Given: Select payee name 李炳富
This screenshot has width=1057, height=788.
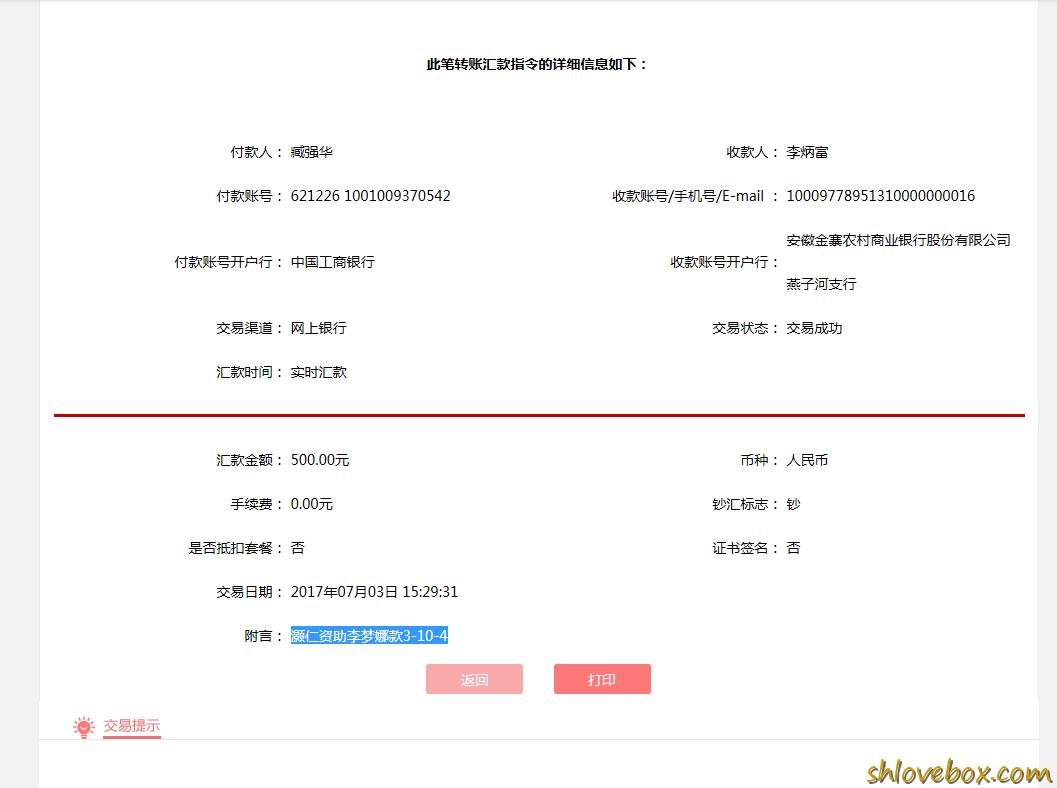Looking at the screenshot, I should (807, 152).
